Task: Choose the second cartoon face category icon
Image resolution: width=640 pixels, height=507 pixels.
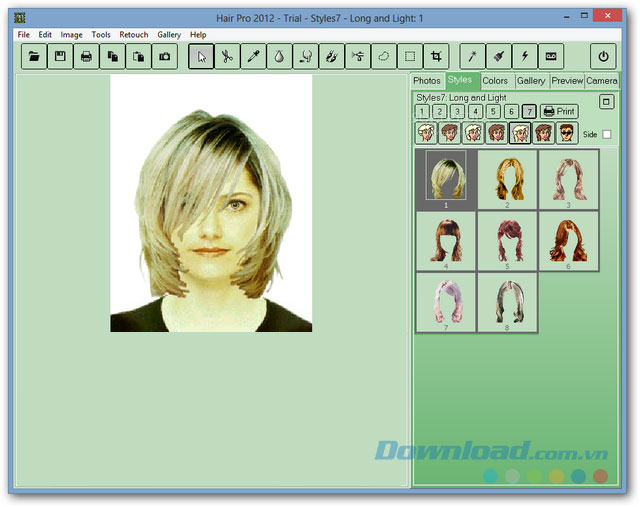Action: [x=449, y=133]
